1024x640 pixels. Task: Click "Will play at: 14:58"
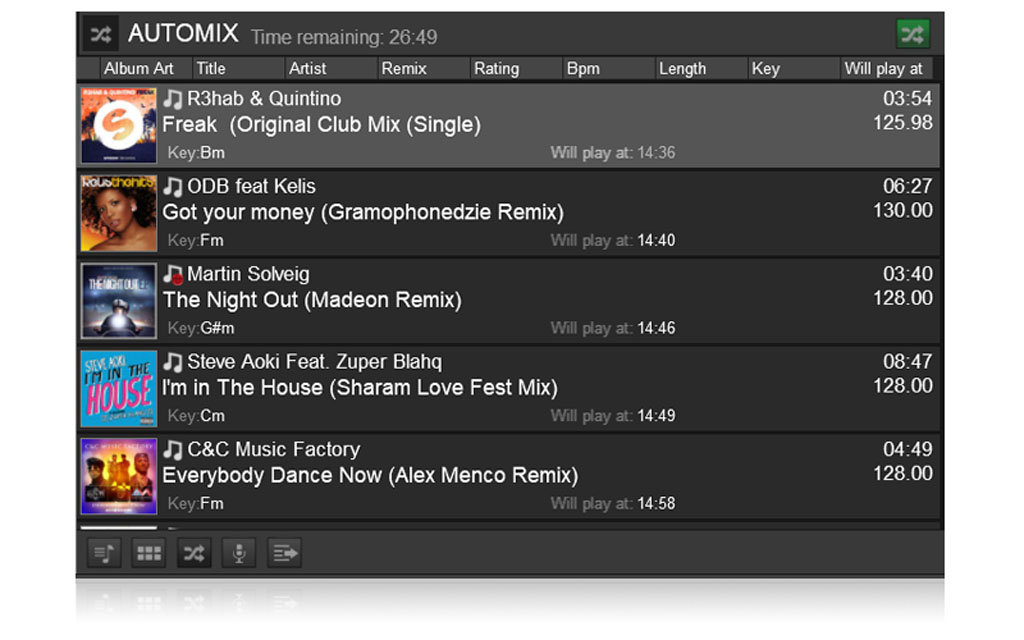(x=613, y=504)
